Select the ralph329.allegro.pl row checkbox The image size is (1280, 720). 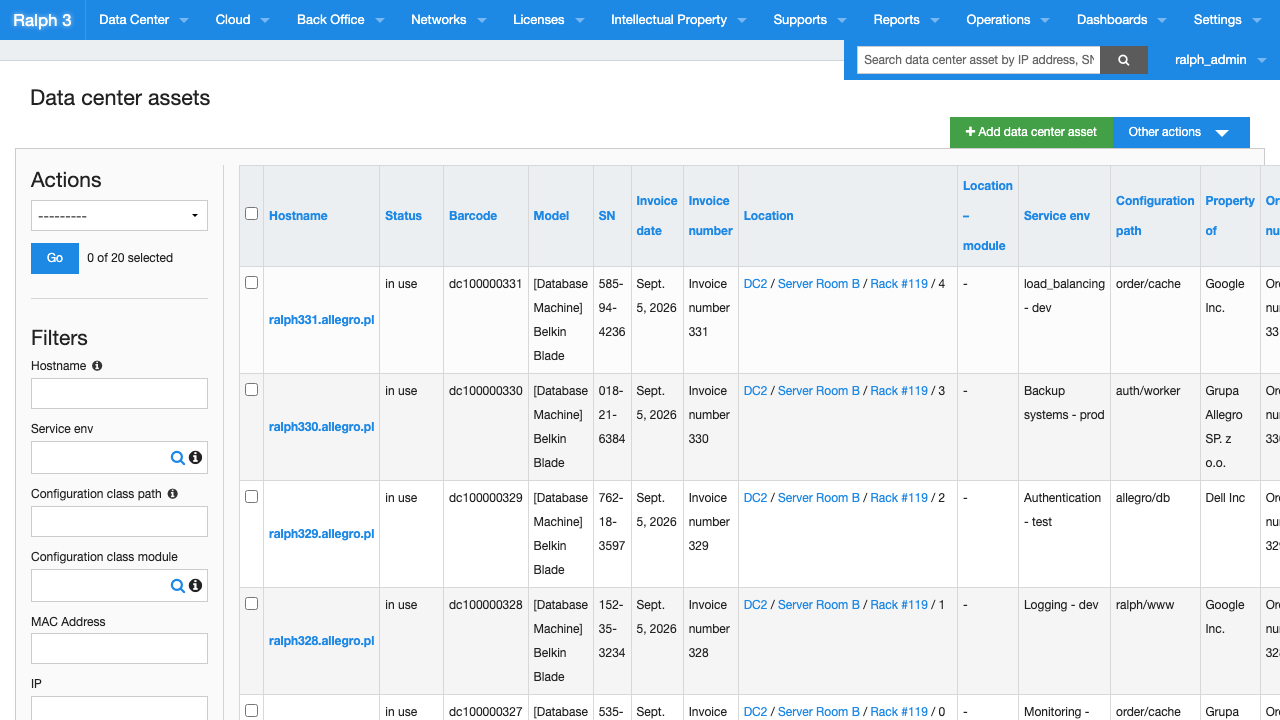(x=251, y=496)
